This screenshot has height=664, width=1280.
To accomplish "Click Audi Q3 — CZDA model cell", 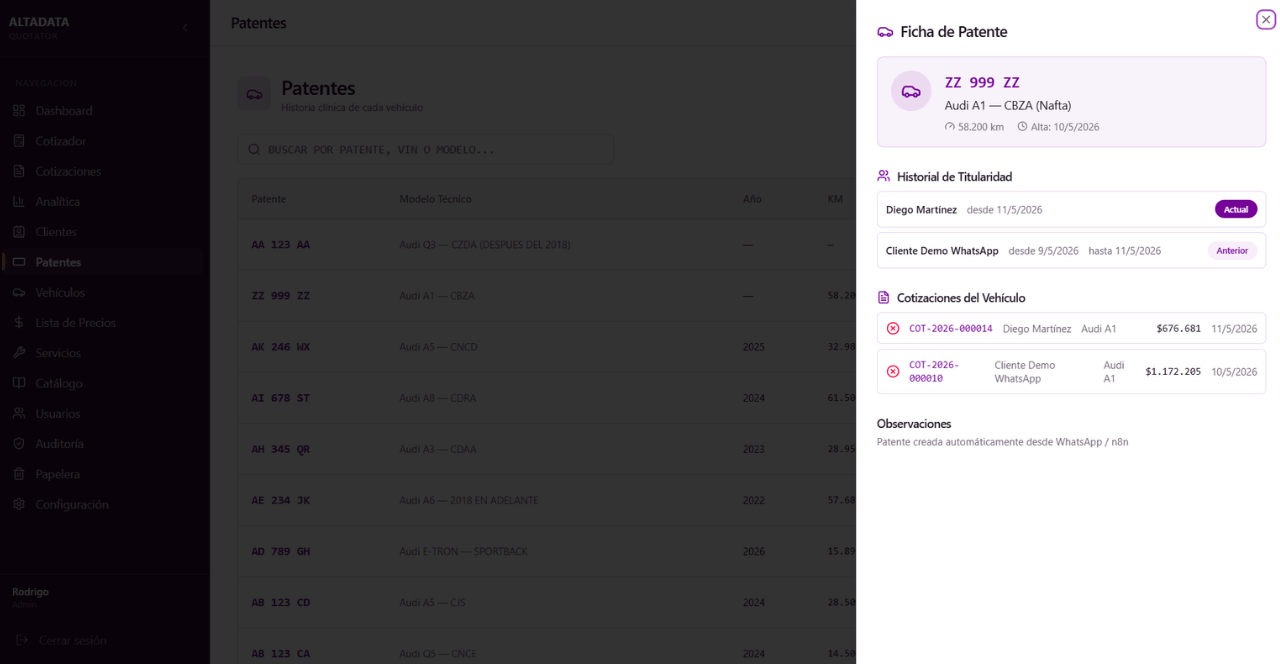I will pyautogui.click(x=485, y=245).
